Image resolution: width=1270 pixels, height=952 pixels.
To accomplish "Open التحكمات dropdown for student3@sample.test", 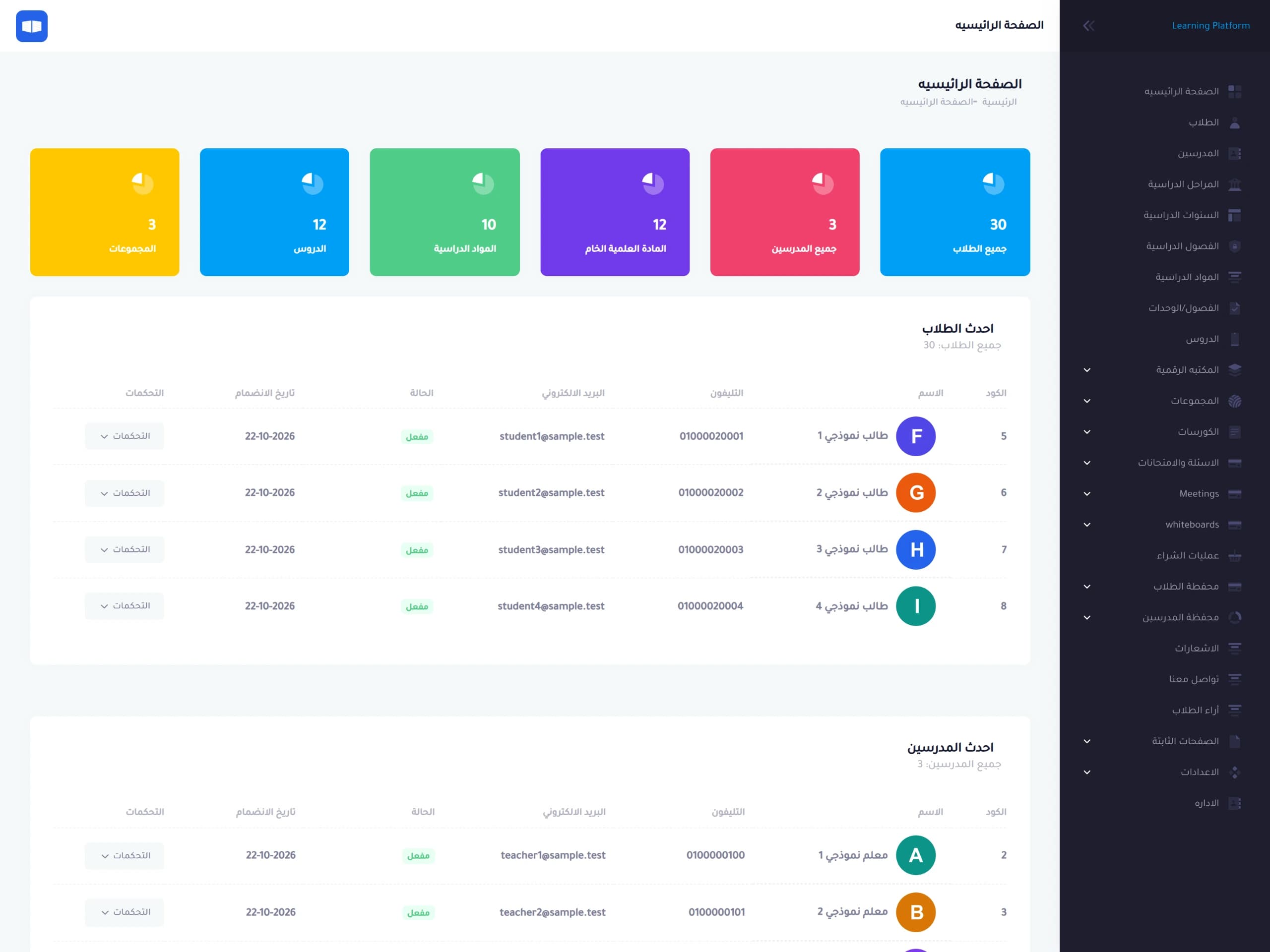I will tap(125, 550).
